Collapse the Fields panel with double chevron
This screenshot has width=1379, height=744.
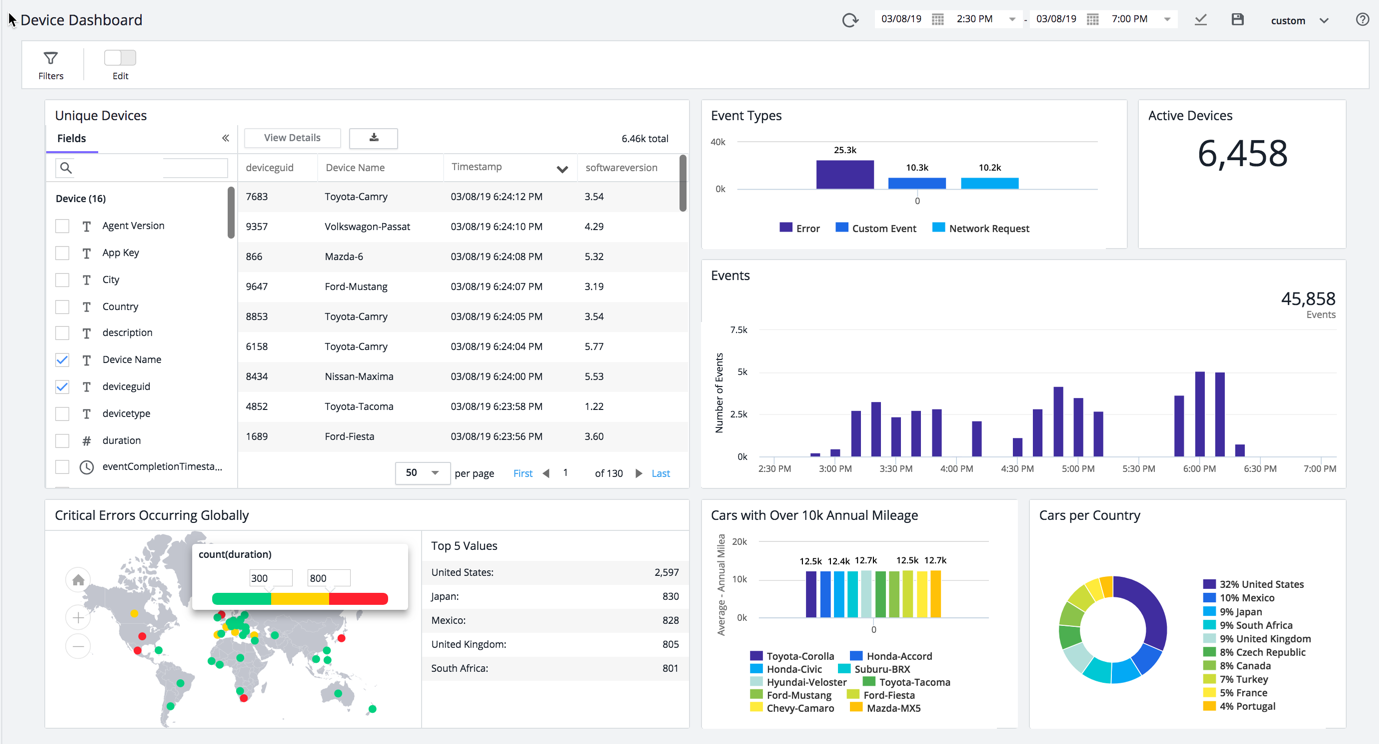[225, 138]
